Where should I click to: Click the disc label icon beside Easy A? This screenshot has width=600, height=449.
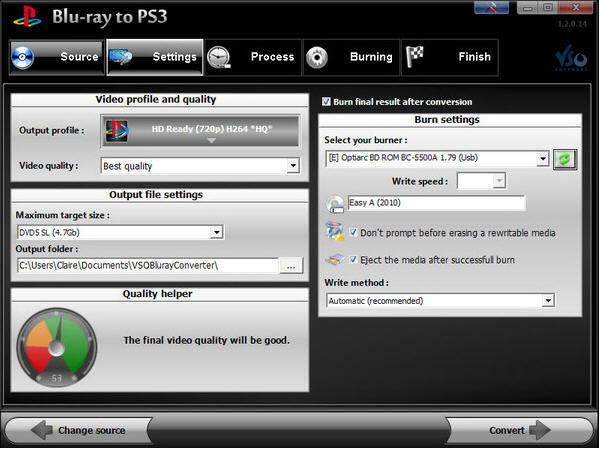pos(335,204)
